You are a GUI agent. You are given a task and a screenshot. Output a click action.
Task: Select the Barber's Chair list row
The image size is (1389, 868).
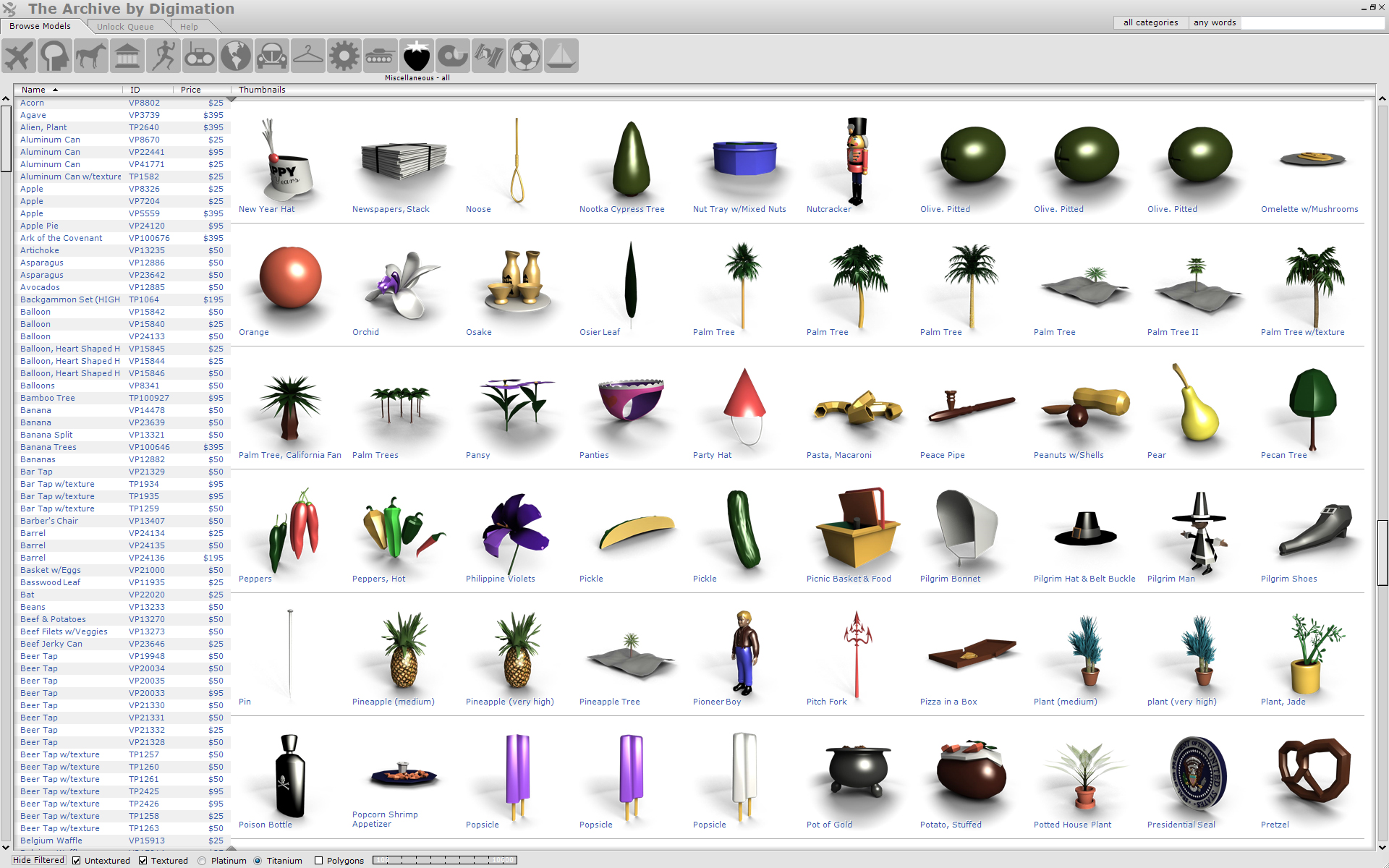(122, 521)
